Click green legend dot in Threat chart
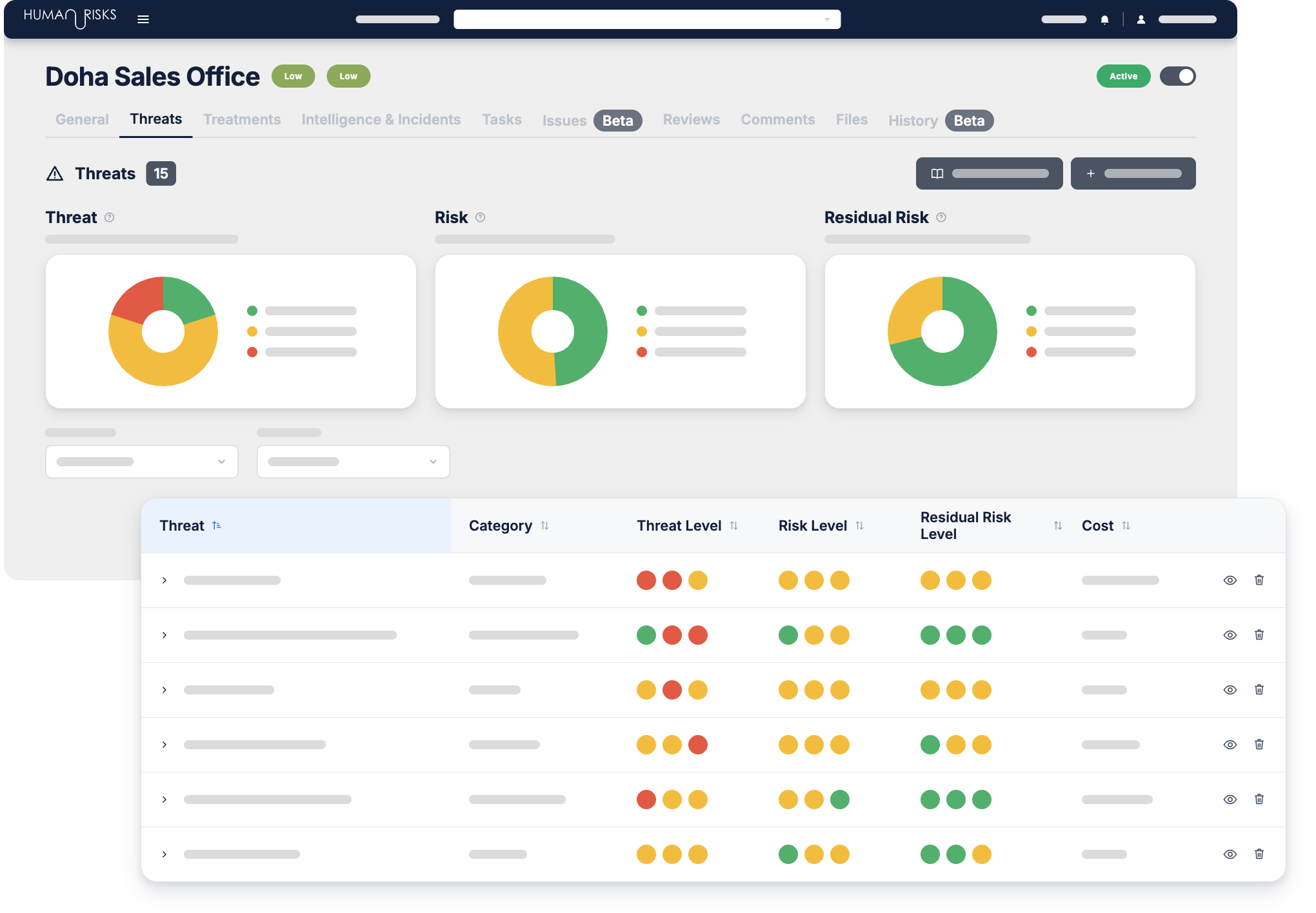Image resolution: width=1316 pixels, height=913 pixels. tap(252, 311)
